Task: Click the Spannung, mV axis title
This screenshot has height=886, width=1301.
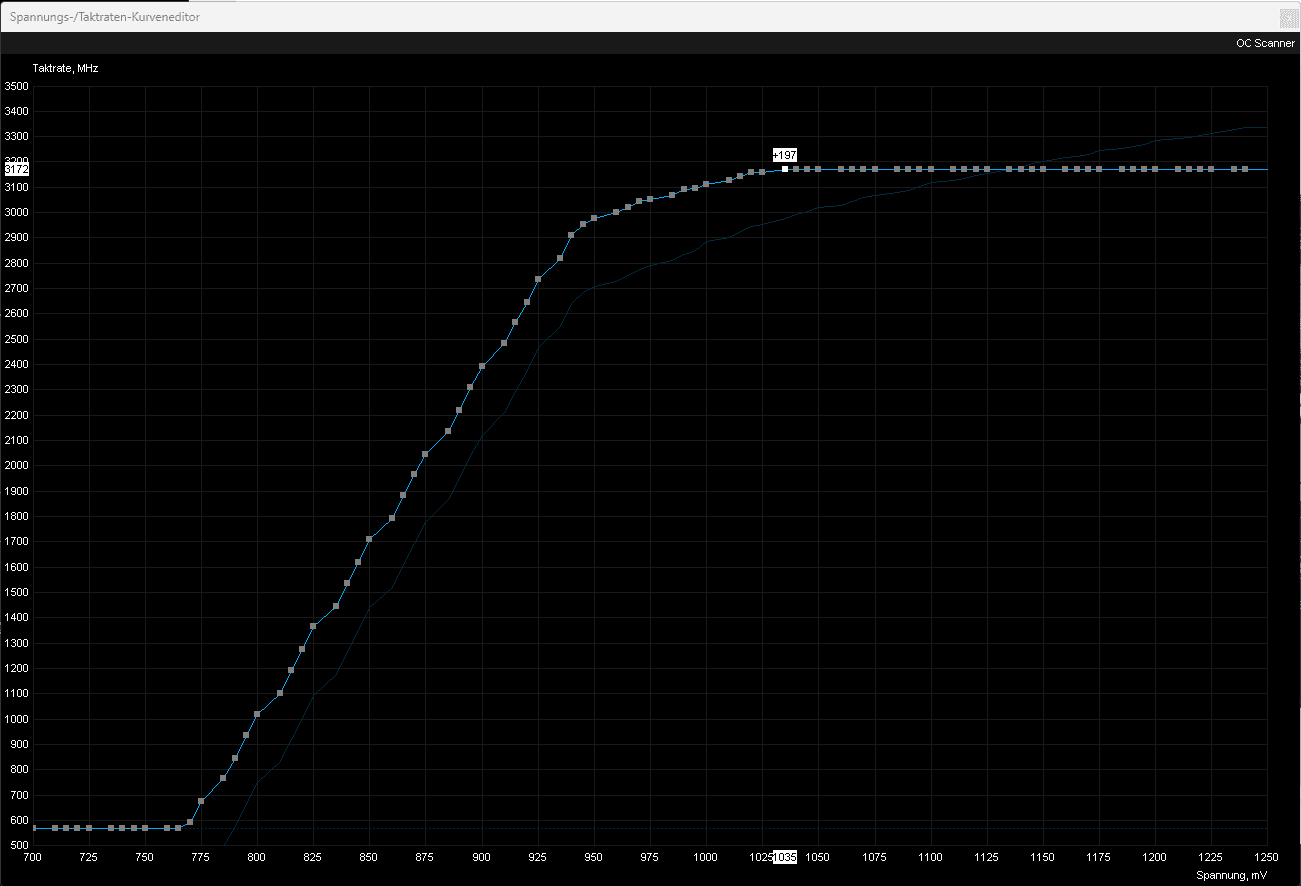Action: pyautogui.click(x=1231, y=874)
